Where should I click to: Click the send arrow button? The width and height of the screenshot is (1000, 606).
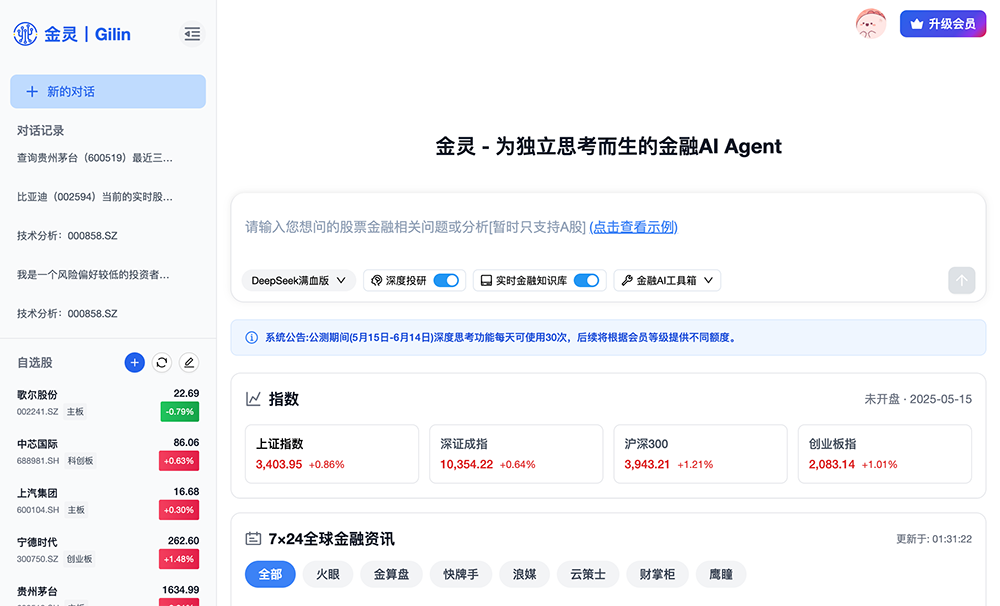point(961,280)
